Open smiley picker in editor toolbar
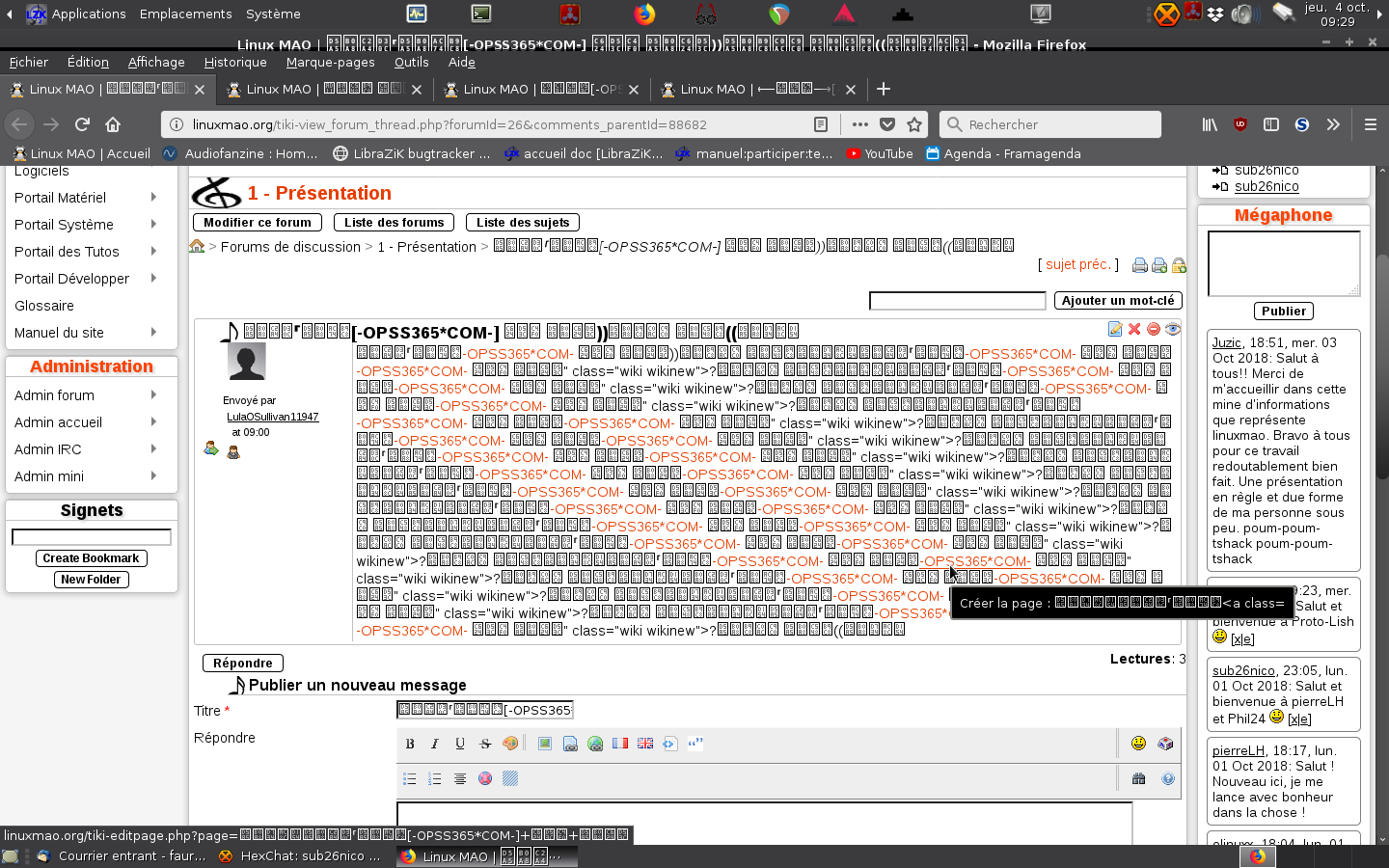The width and height of the screenshot is (1389, 868). (x=1139, y=744)
